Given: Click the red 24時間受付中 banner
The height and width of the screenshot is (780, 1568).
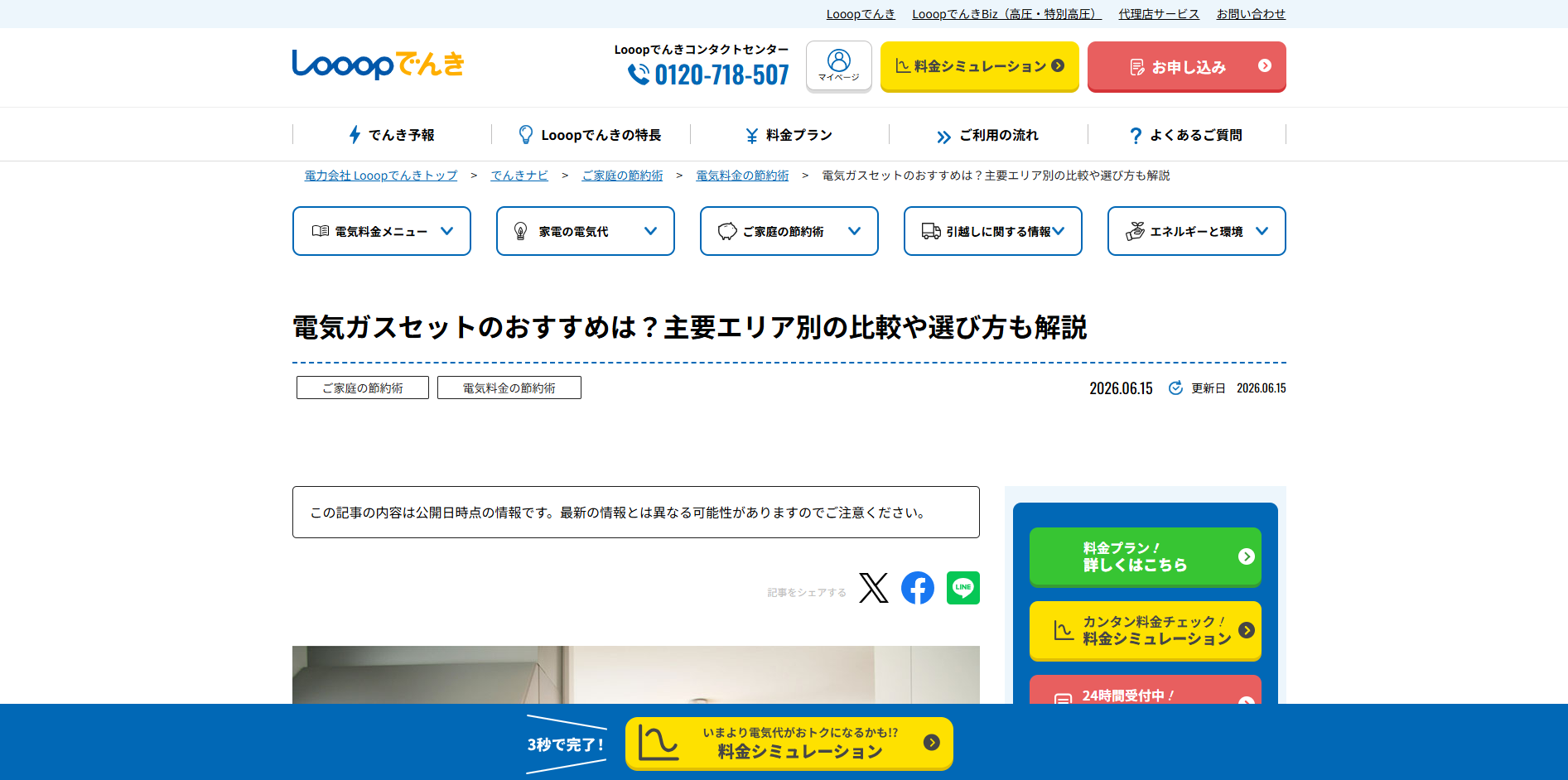Looking at the screenshot, I should point(1145,690).
